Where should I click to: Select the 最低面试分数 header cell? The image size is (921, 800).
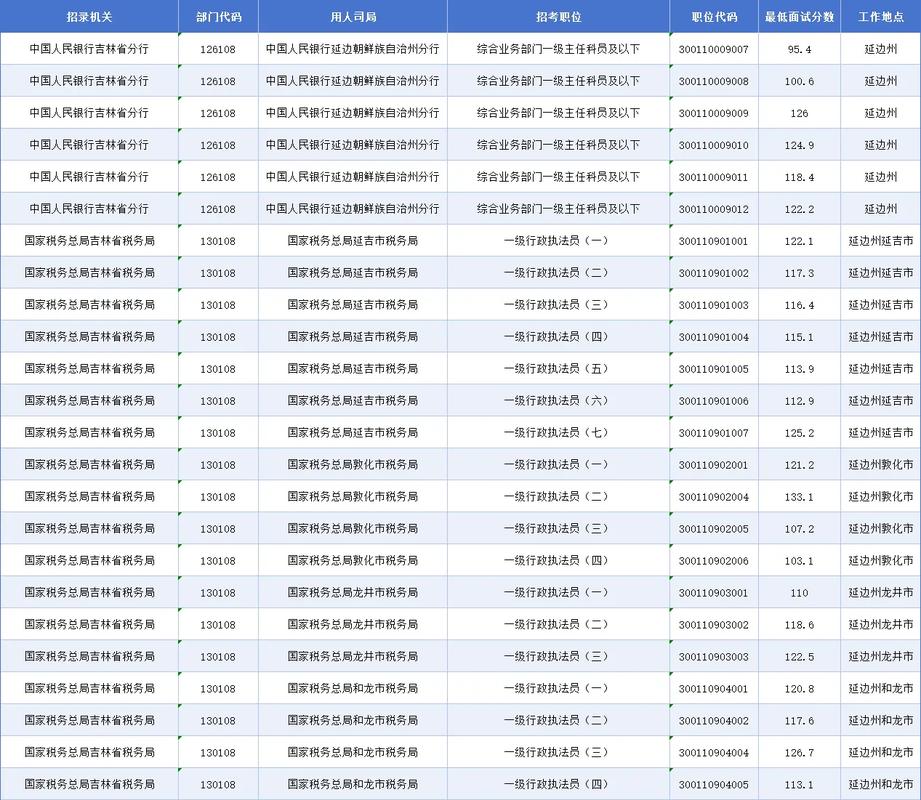tap(799, 17)
